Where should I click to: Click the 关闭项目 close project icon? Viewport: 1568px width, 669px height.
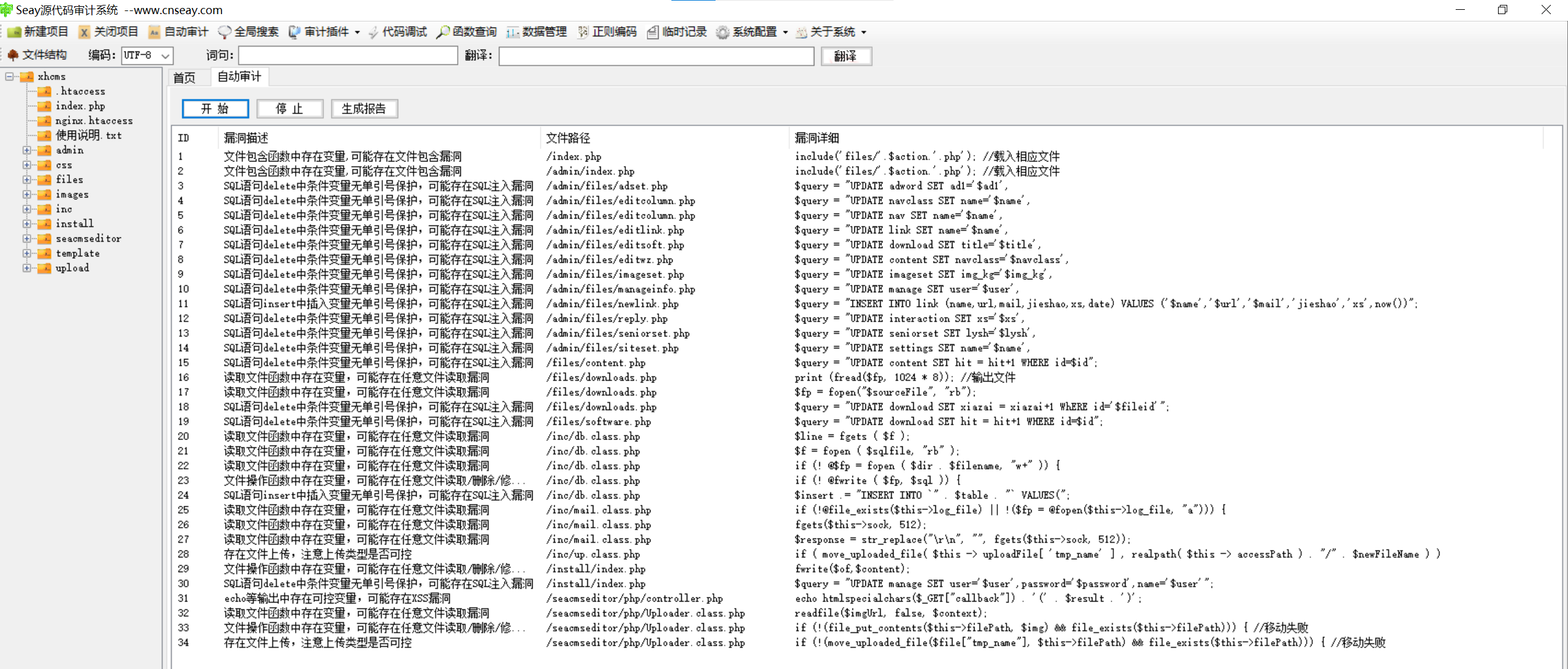(85, 32)
